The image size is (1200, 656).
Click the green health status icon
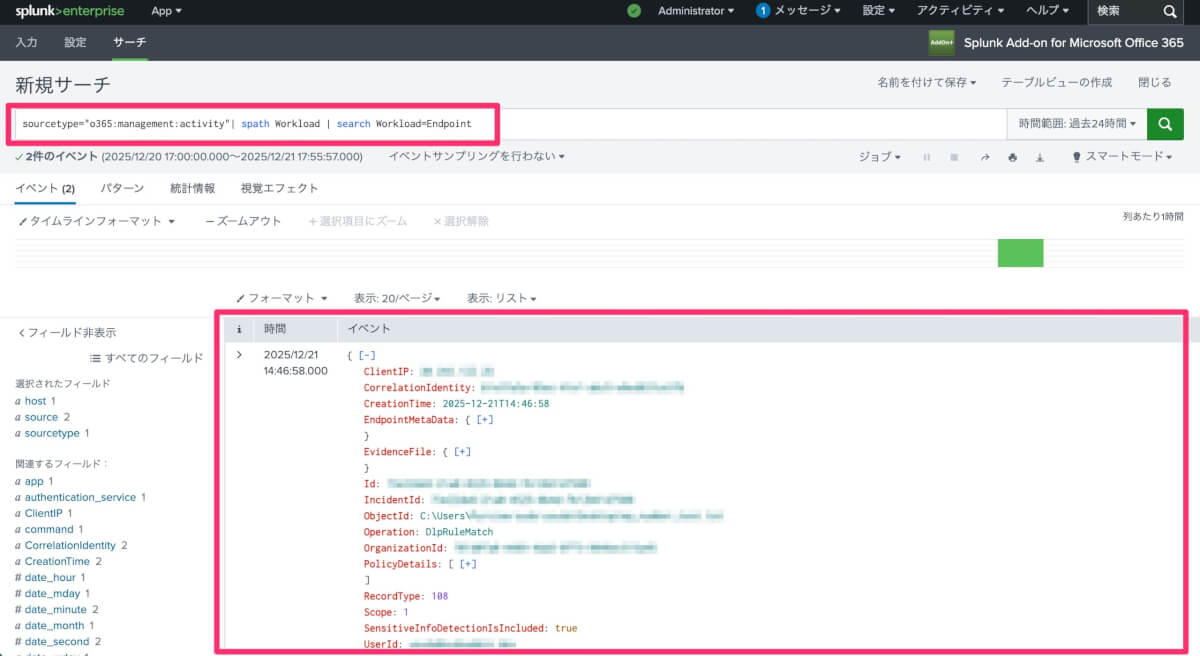(x=634, y=11)
